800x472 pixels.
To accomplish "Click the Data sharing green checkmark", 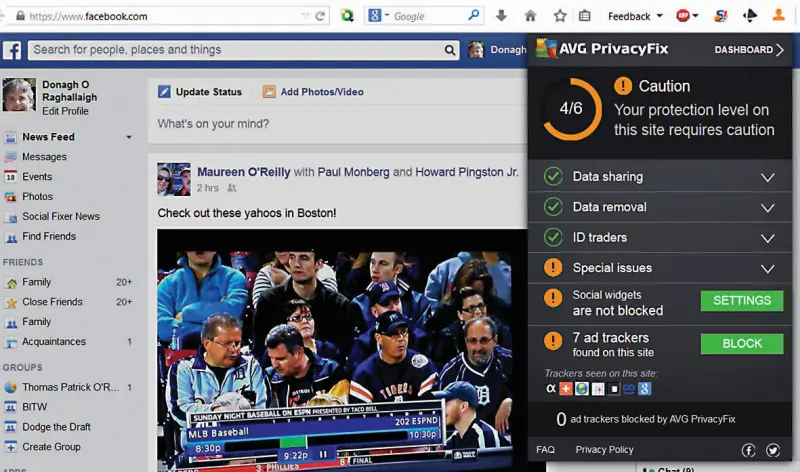I will click(552, 177).
